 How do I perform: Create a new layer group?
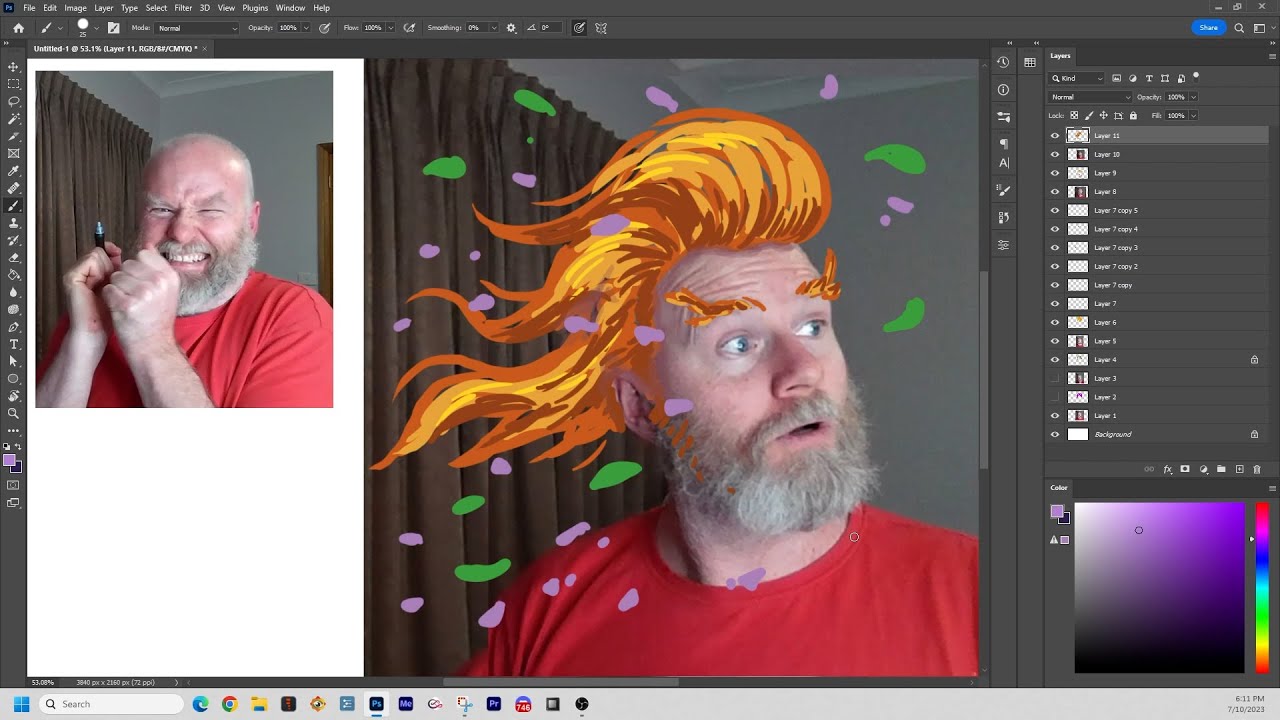point(1221,469)
